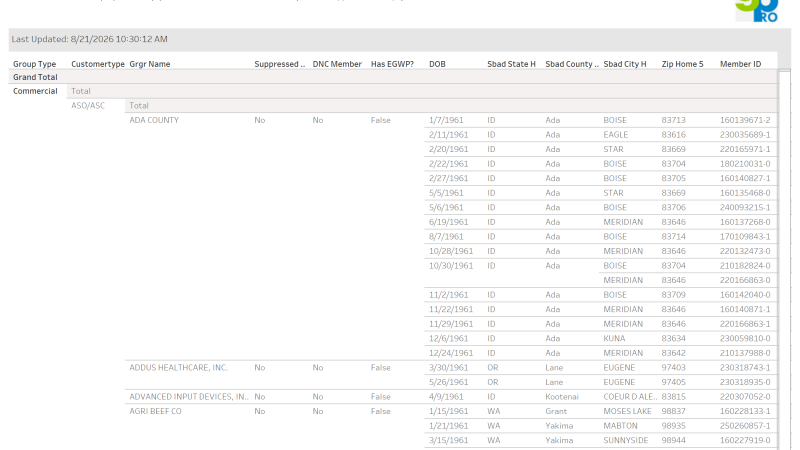Click the Member ID column header
This screenshot has height=450, width=800.
click(x=740, y=64)
